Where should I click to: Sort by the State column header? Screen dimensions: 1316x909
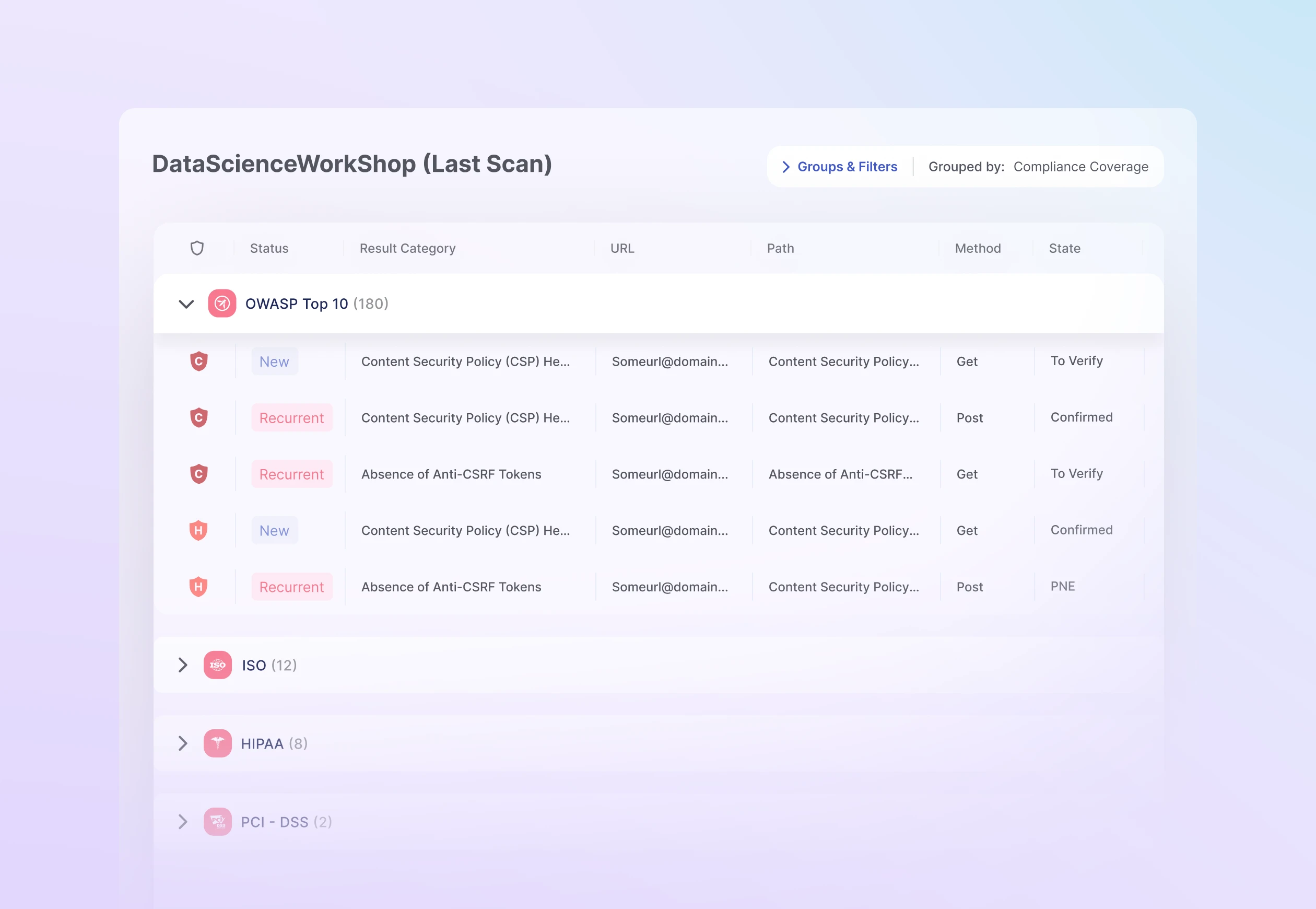click(x=1064, y=248)
